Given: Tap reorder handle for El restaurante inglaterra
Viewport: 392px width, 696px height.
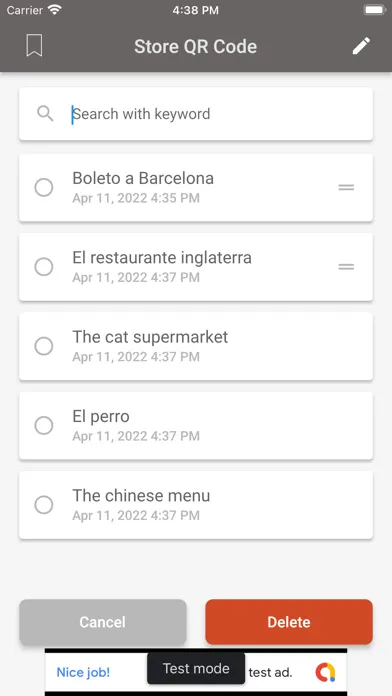Looking at the screenshot, I should point(346,267).
